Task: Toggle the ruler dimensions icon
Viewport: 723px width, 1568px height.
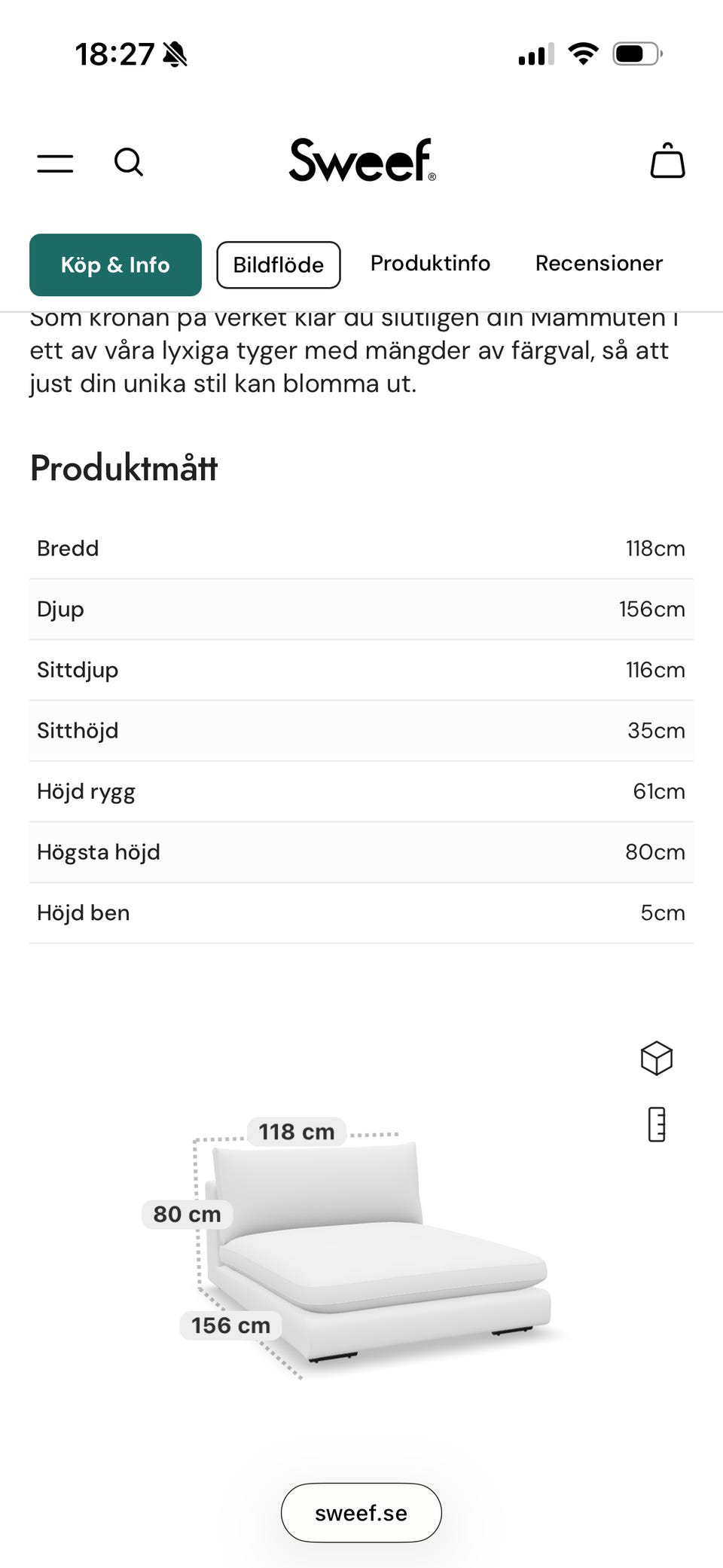Action: pyautogui.click(x=657, y=1124)
